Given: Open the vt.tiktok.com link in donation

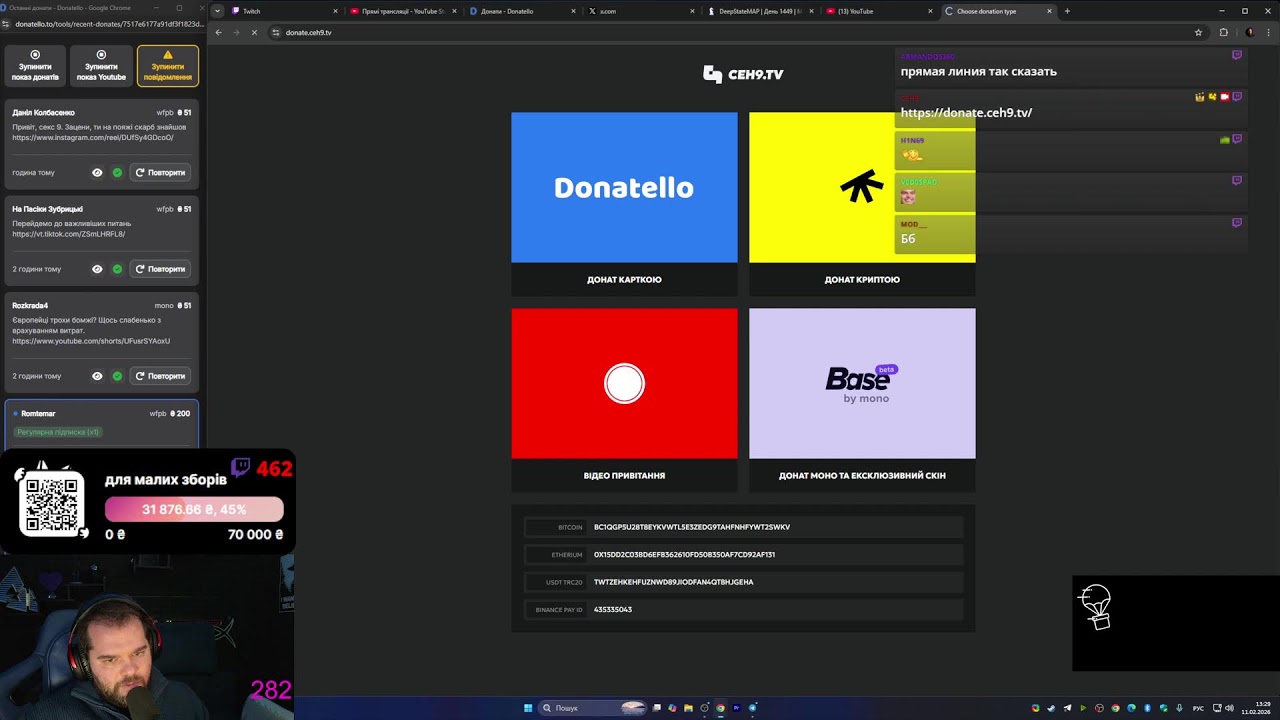Looking at the screenshot, I should (69, 234).
